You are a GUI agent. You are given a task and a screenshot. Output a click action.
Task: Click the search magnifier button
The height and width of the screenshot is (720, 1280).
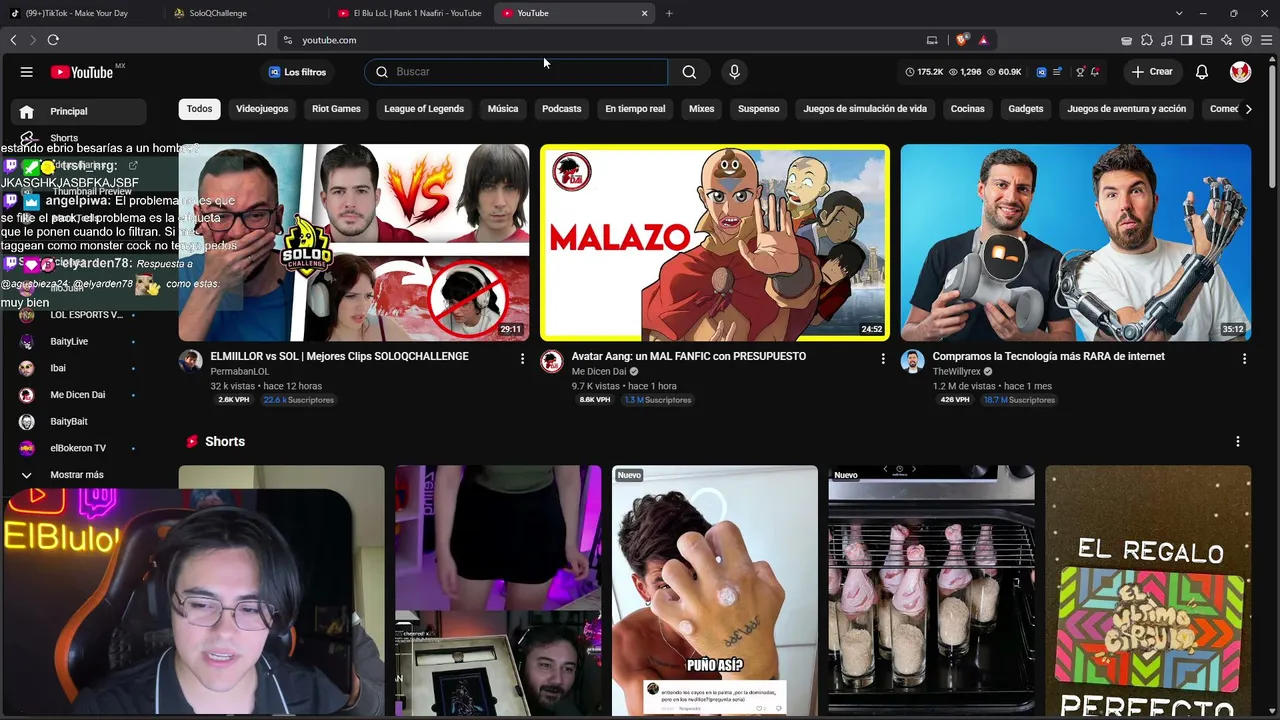click(x=689, y=72)
